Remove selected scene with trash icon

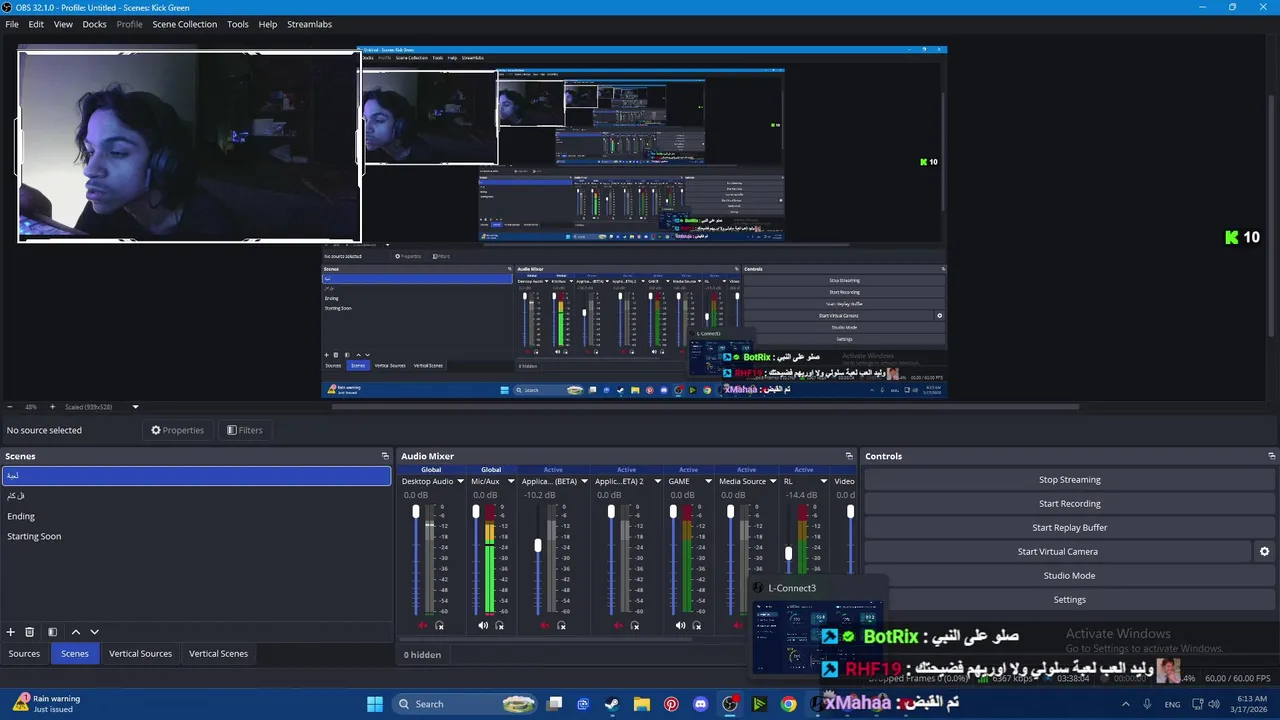point(30,632)
